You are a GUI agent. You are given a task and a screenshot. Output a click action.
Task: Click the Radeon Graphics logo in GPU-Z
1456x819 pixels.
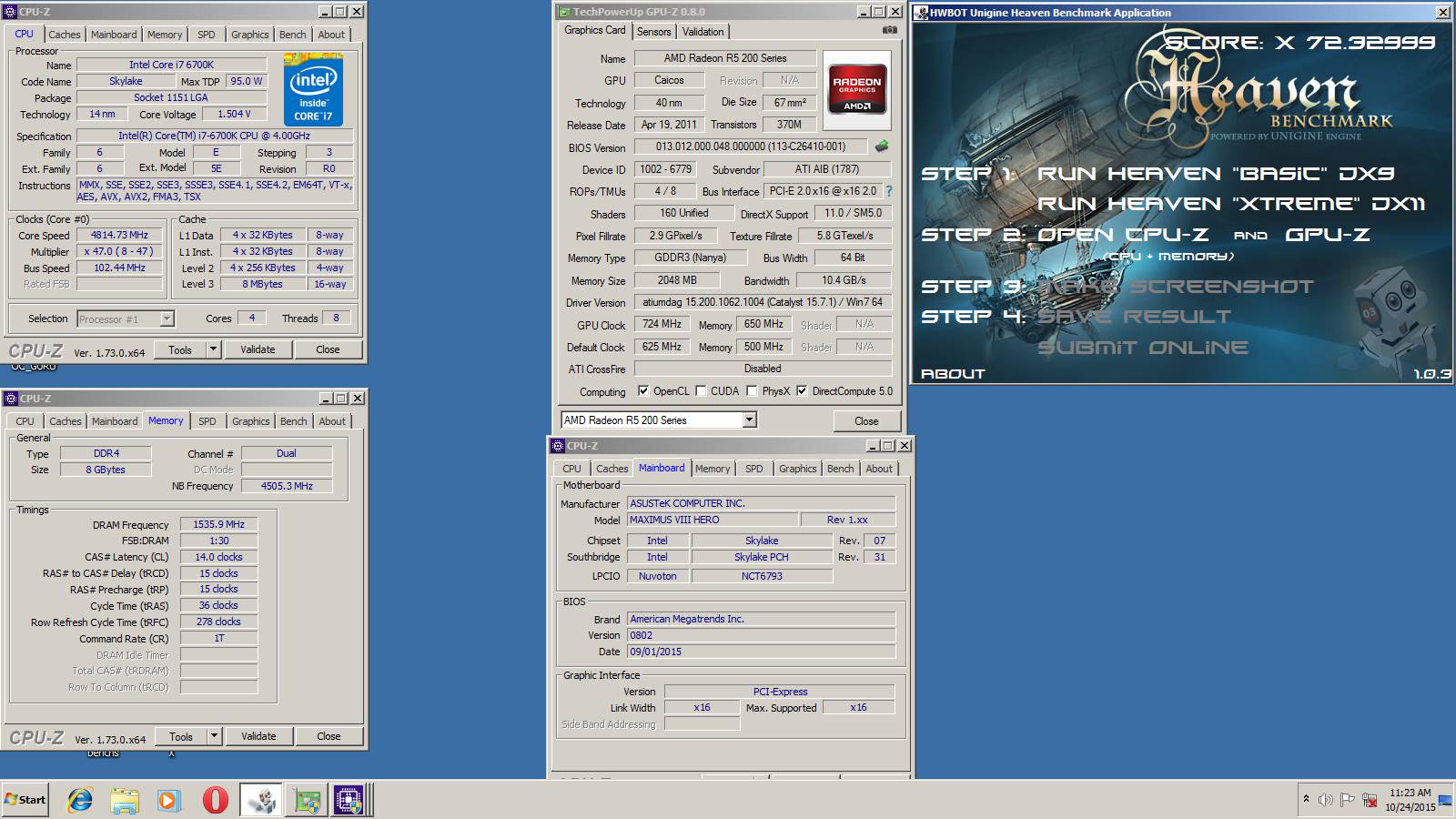click(x=857, y=88)
